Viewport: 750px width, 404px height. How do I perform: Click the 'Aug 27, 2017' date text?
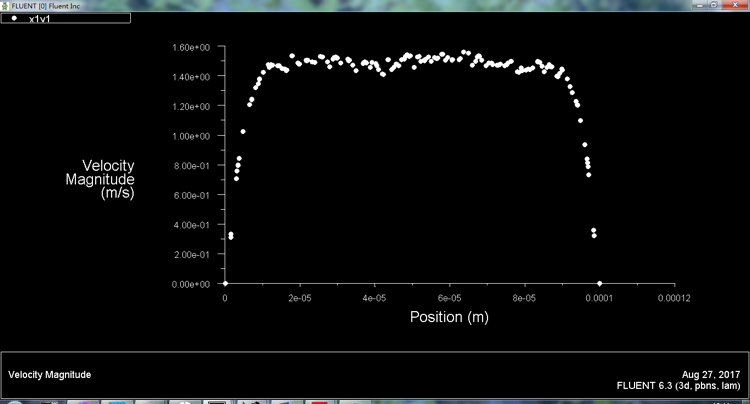[x=711, y=375]
